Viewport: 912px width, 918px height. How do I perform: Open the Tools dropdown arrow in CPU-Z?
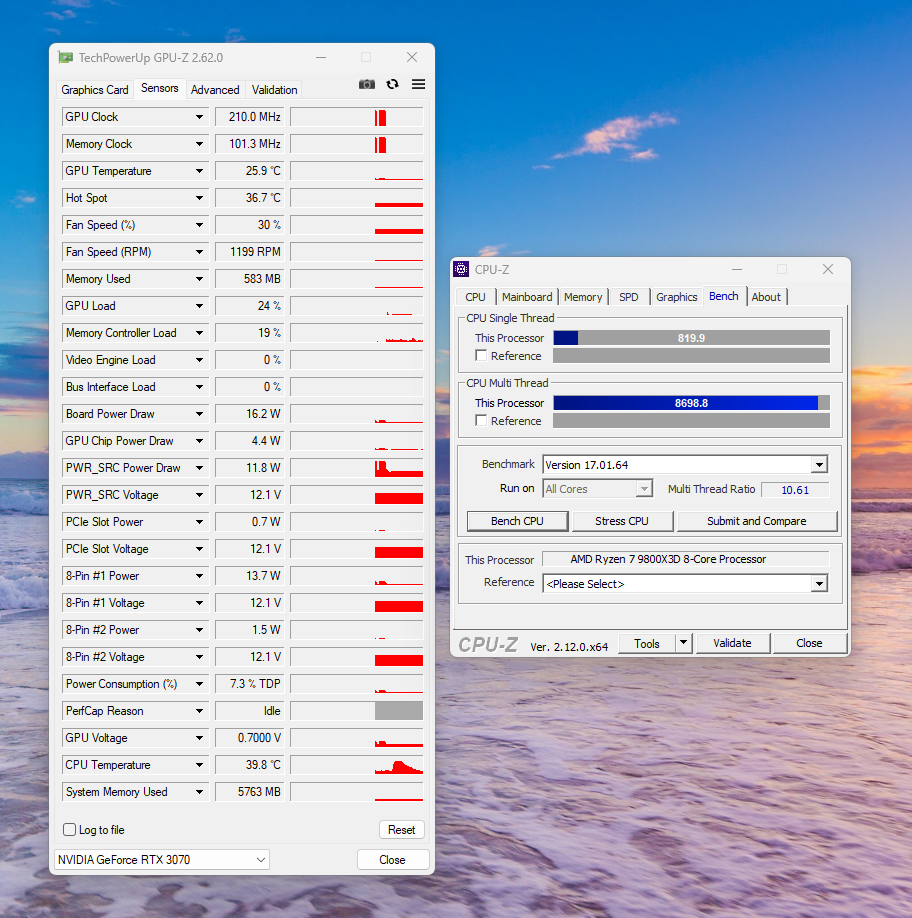coord(683,643)
